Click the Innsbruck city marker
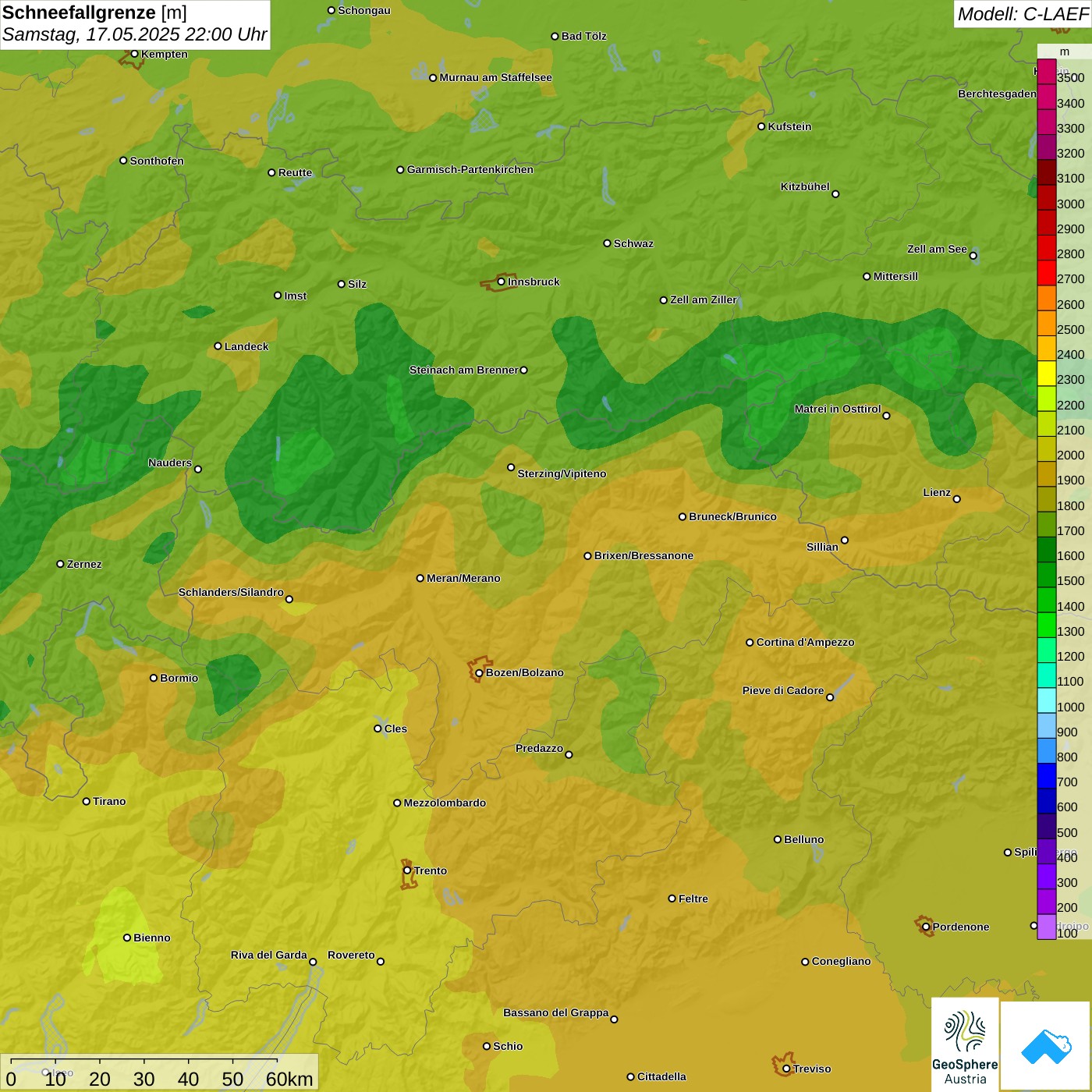 502,282
